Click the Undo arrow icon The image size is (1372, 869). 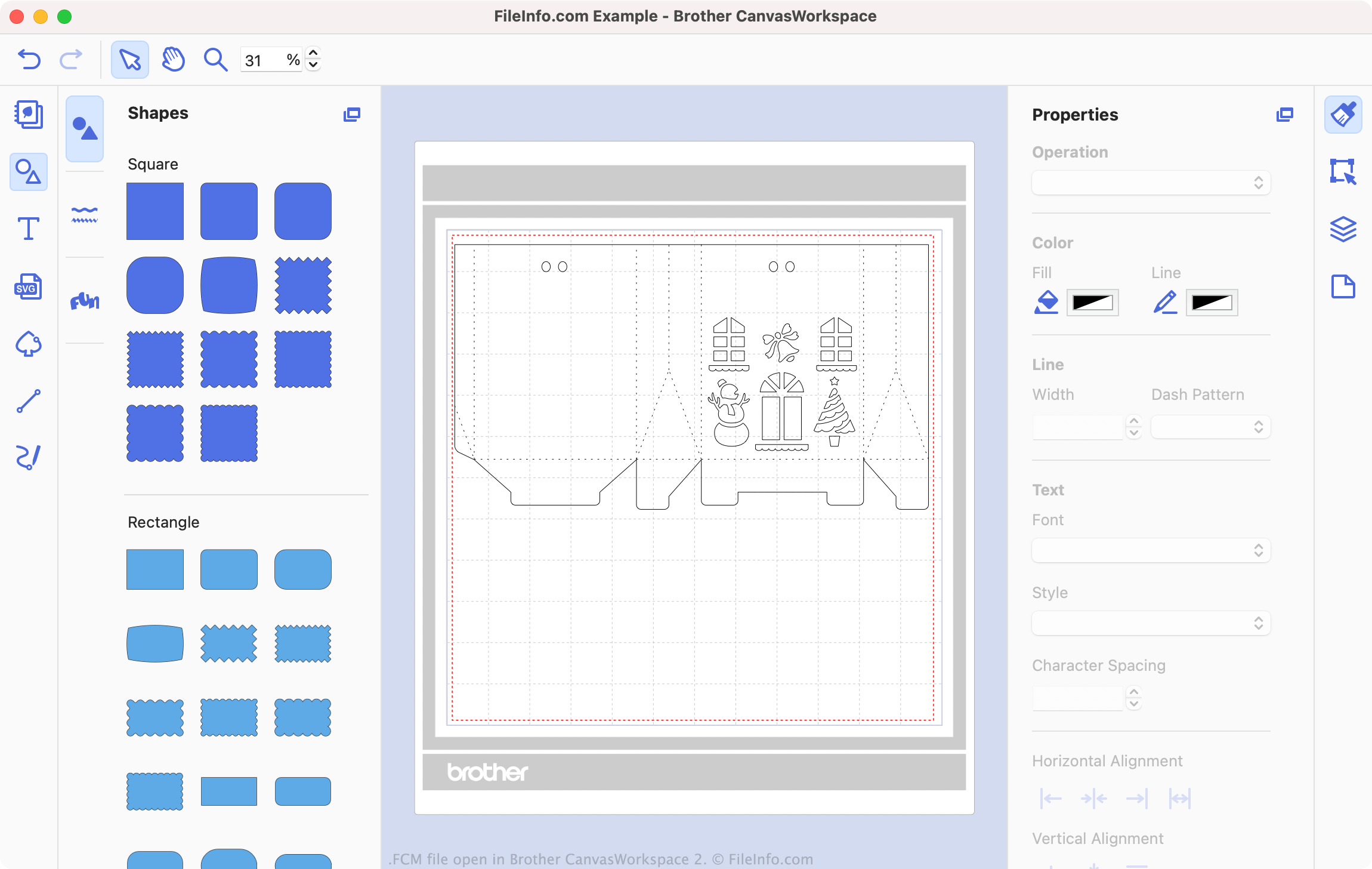[x=29, y=60]
